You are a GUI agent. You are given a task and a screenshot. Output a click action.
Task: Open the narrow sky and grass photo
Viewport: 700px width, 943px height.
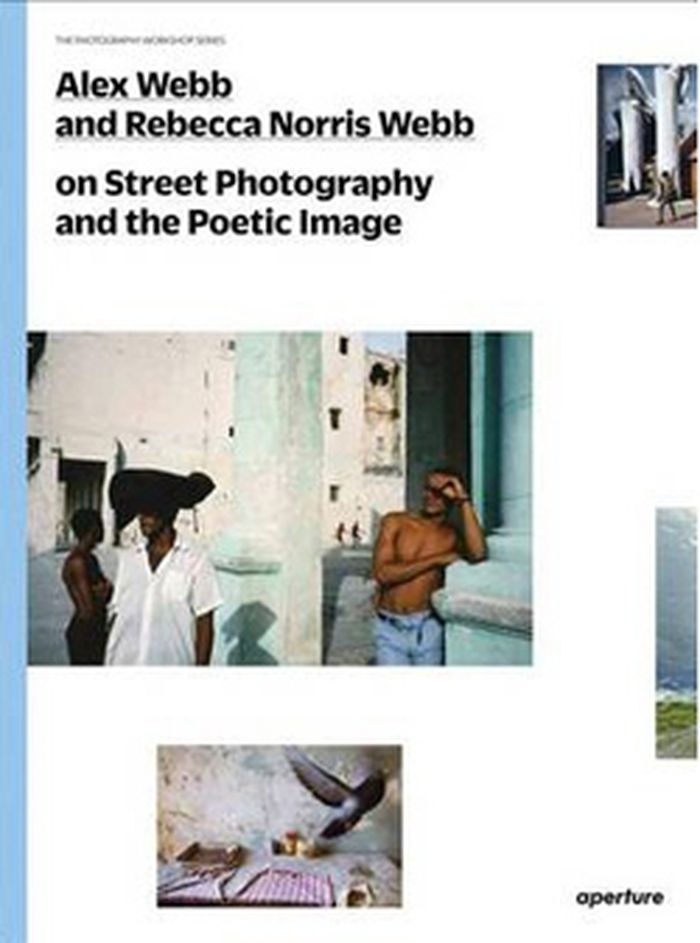pos(676,633)
